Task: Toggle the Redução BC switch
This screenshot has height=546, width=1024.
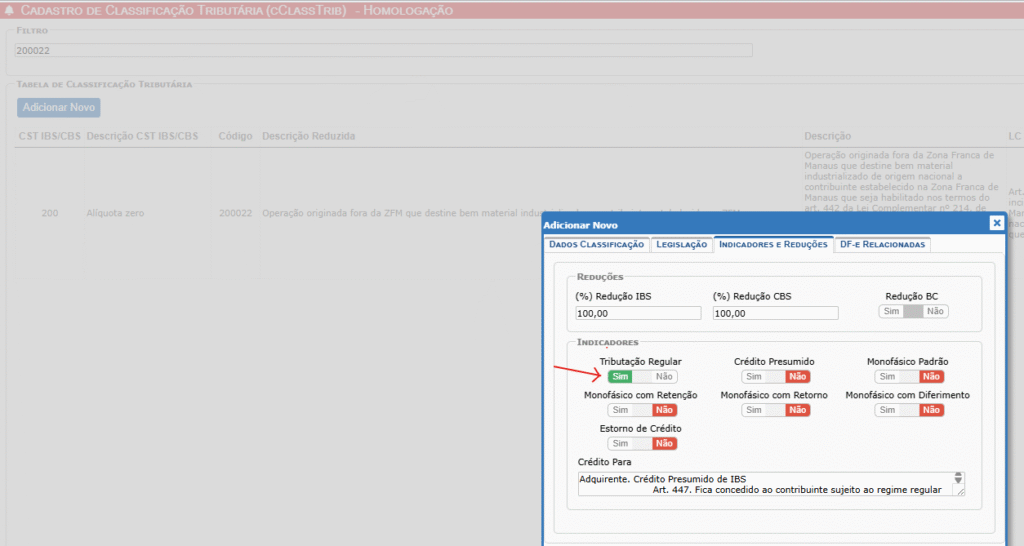Action: coord(912,312)
